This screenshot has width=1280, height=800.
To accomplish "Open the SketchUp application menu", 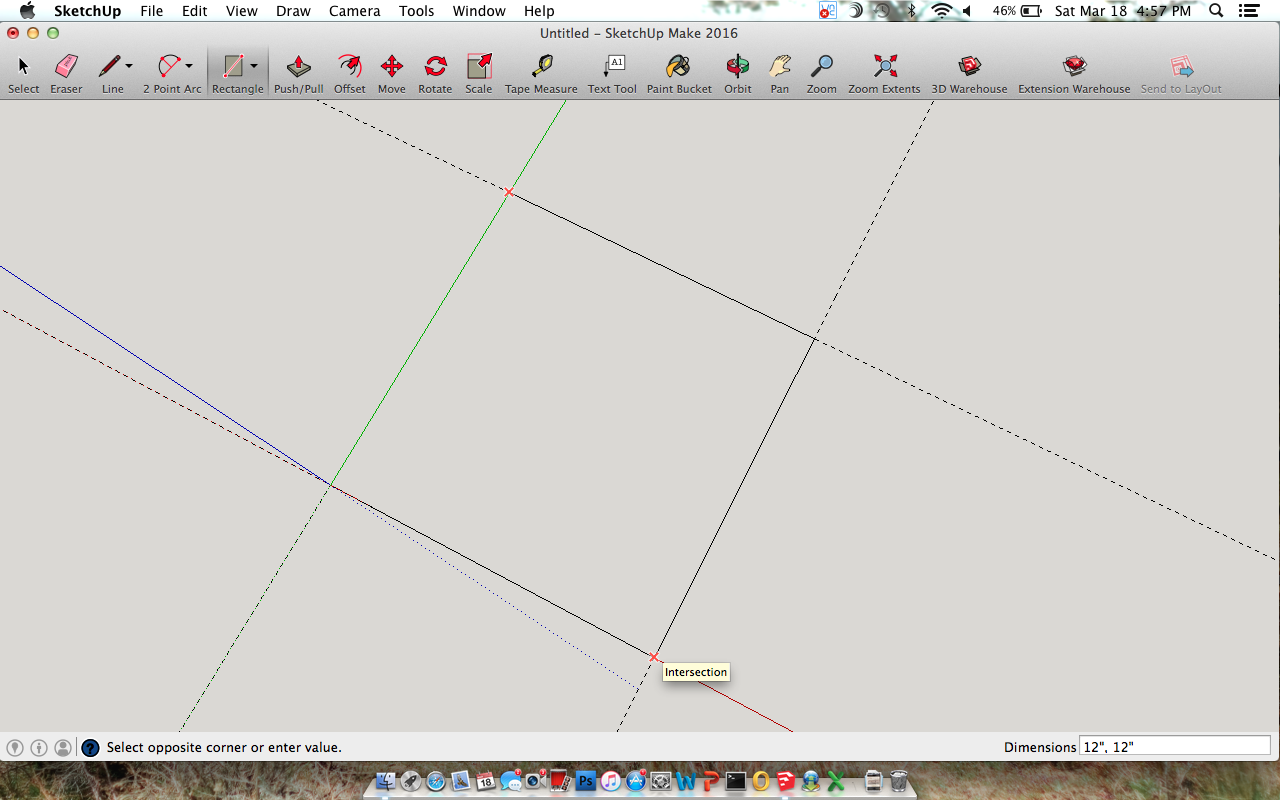I will [87, 11].
